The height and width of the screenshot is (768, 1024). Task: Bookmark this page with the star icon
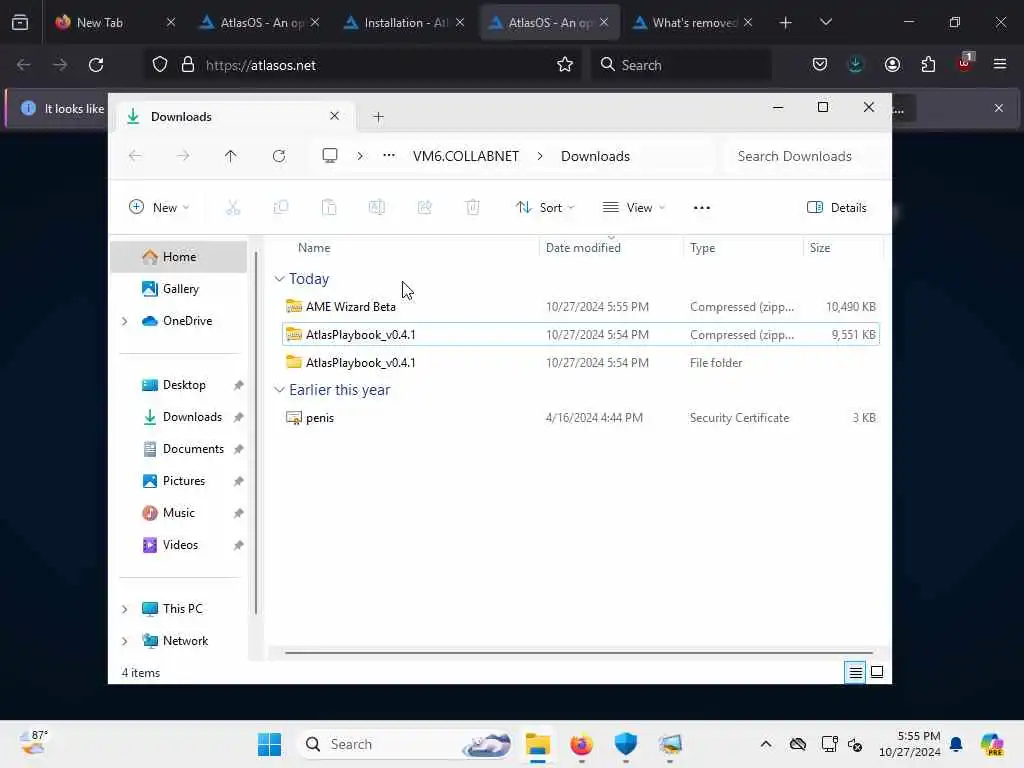(x=565, y=65)
